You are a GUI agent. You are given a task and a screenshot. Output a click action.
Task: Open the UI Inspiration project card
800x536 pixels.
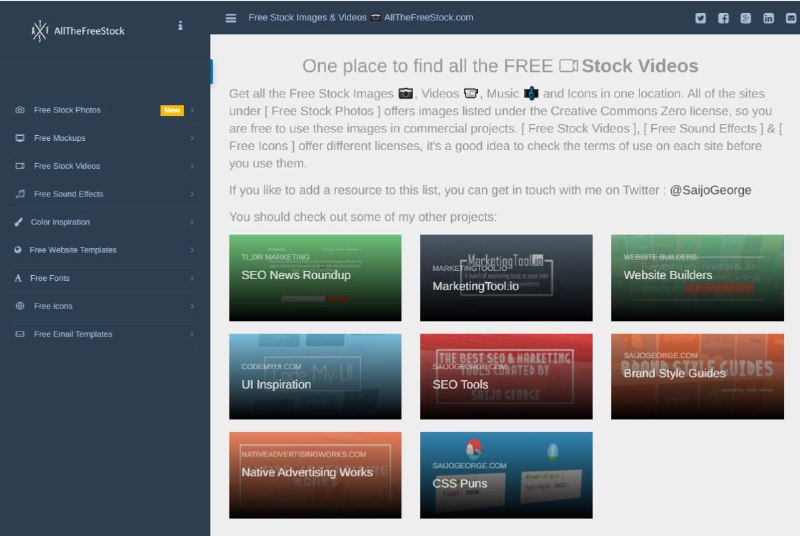click(x=315, y=377)
